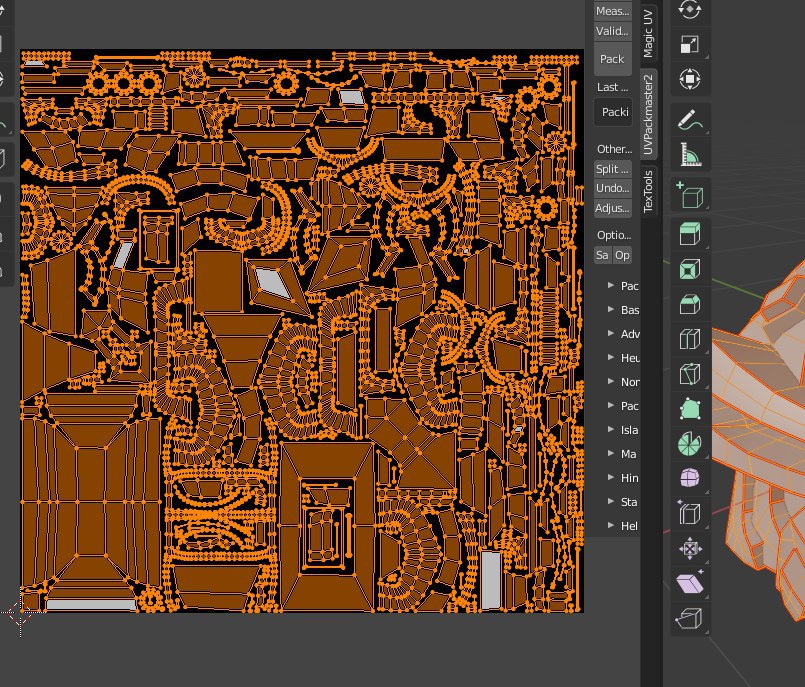Select the Measure ruler tool
805x687 pixels.
tap(689, 155)
